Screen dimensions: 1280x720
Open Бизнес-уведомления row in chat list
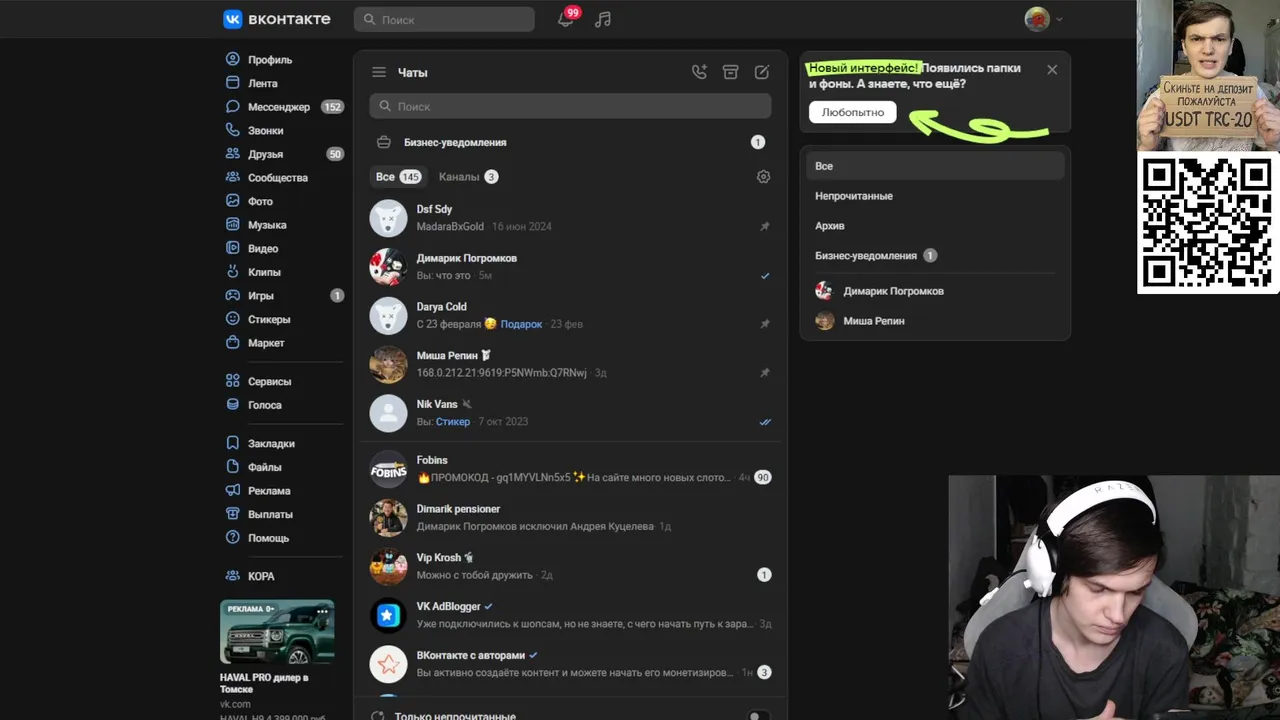[x=570, y=142]
